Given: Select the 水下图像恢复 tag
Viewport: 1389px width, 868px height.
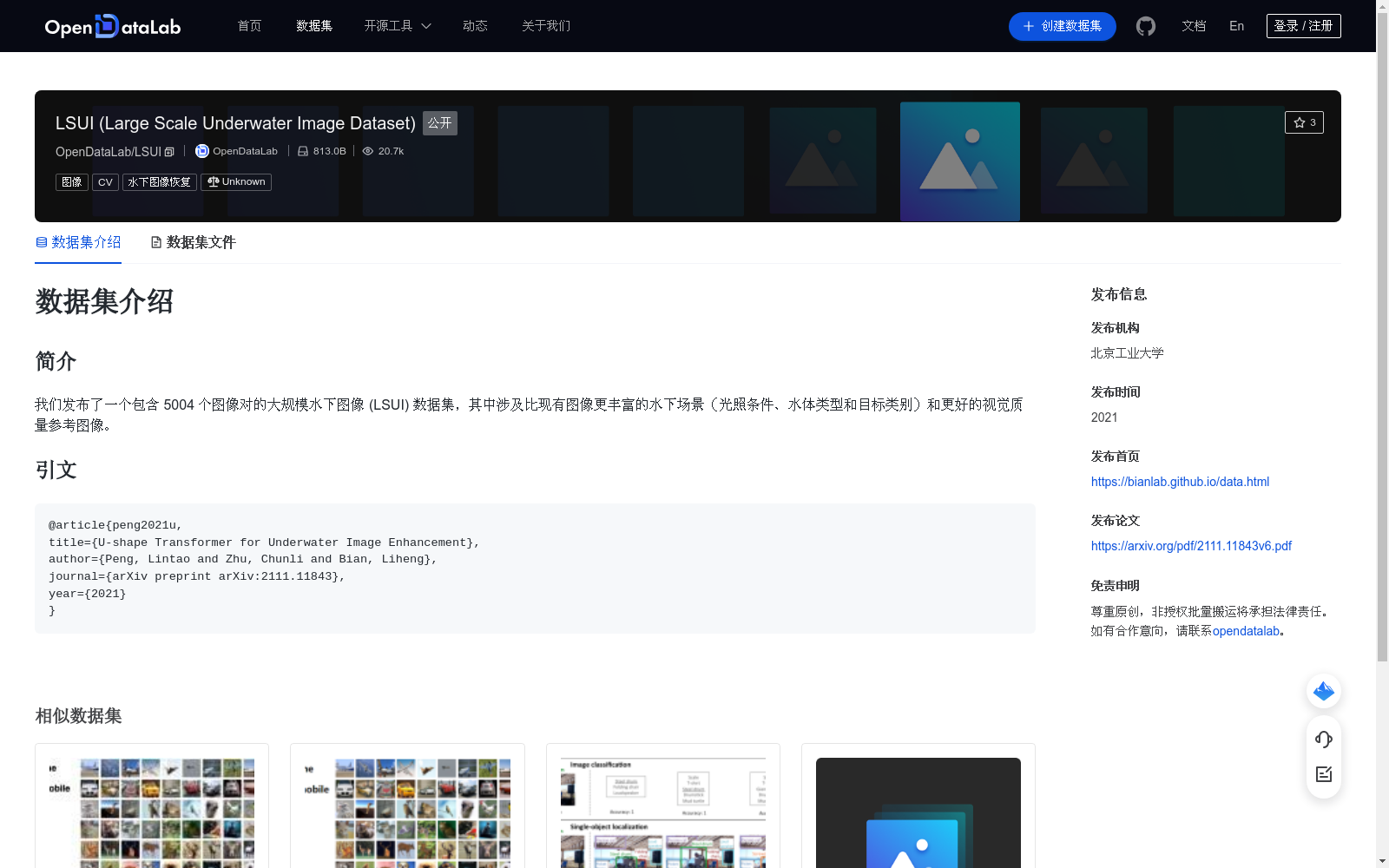Looking at the screenshot, I should (159, 182).
